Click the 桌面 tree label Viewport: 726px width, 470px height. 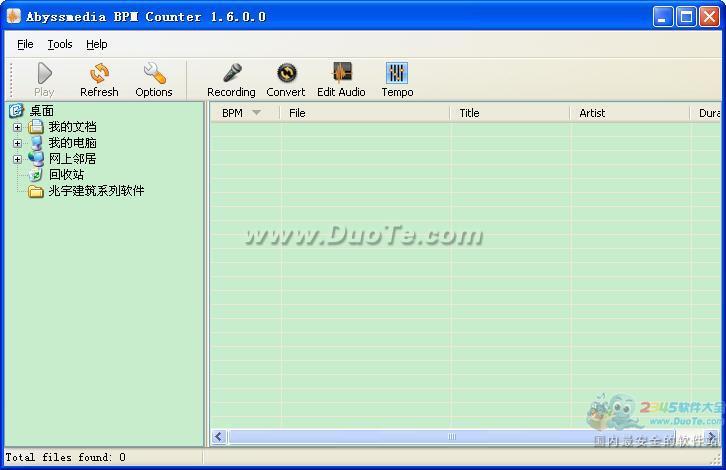[42, 111]
